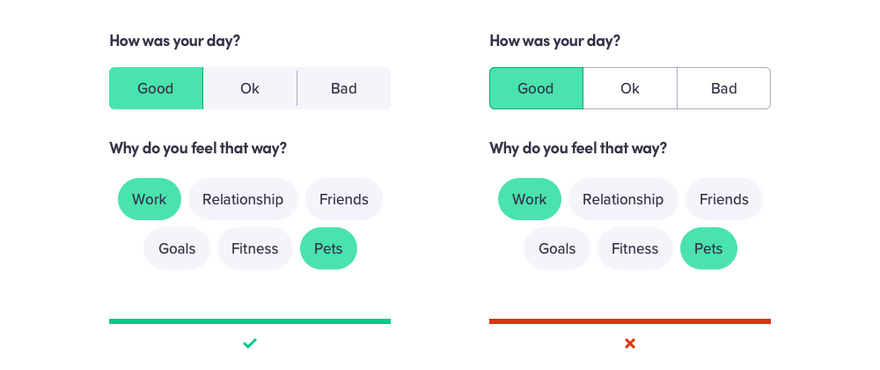Choose Ok in the outlined right control

[630, 88]
